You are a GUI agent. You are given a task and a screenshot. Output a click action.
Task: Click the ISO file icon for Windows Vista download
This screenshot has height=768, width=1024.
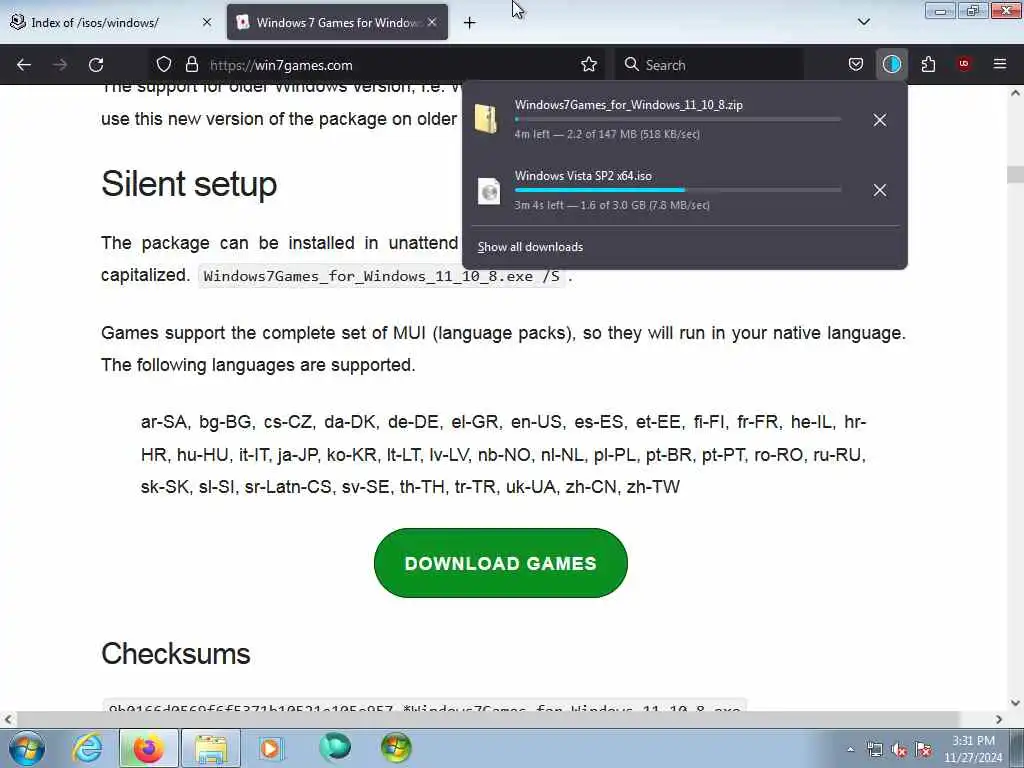pos(488,191)
